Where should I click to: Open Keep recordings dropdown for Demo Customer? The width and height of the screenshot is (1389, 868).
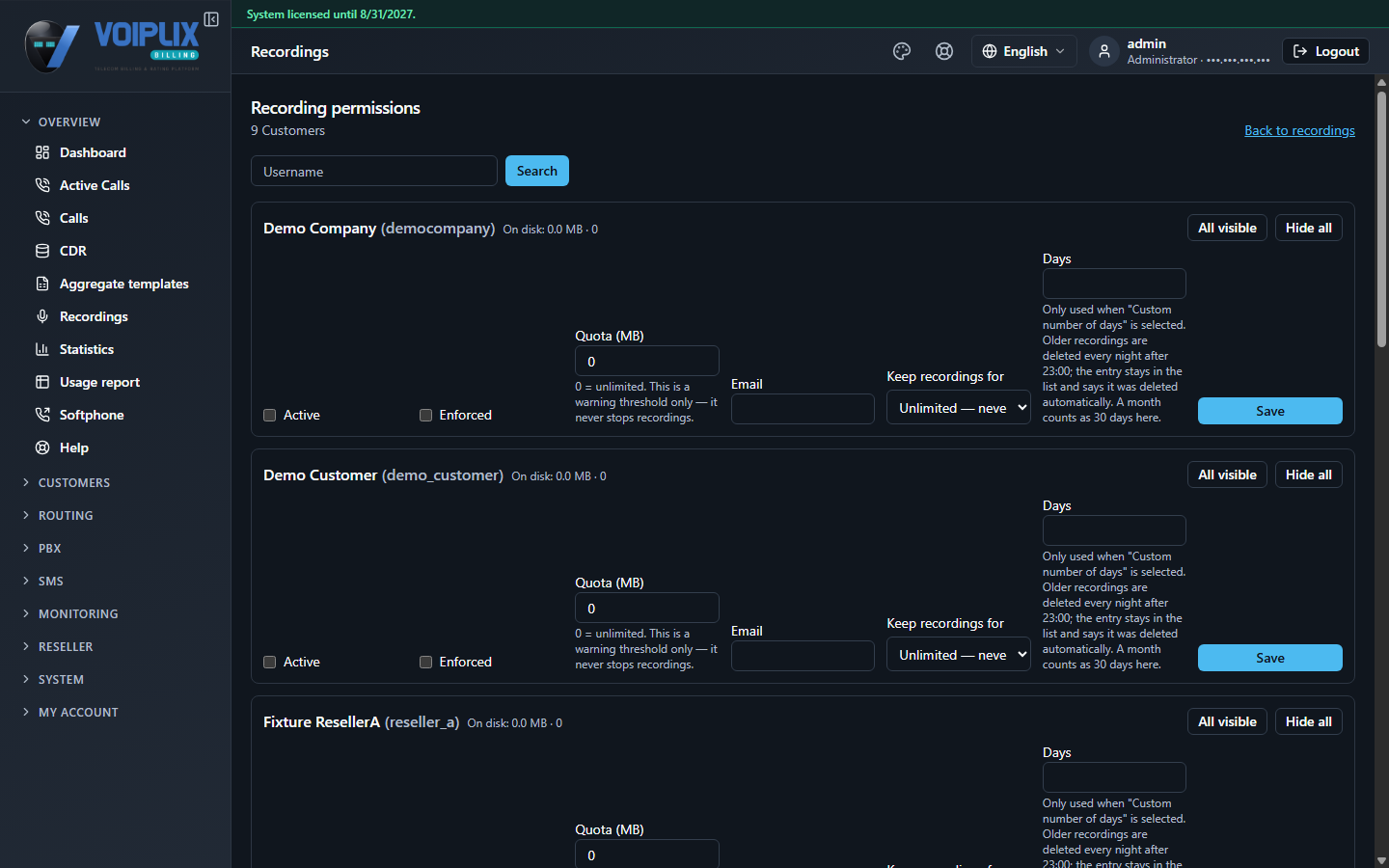pyautogui.click(x=959, y=655)
